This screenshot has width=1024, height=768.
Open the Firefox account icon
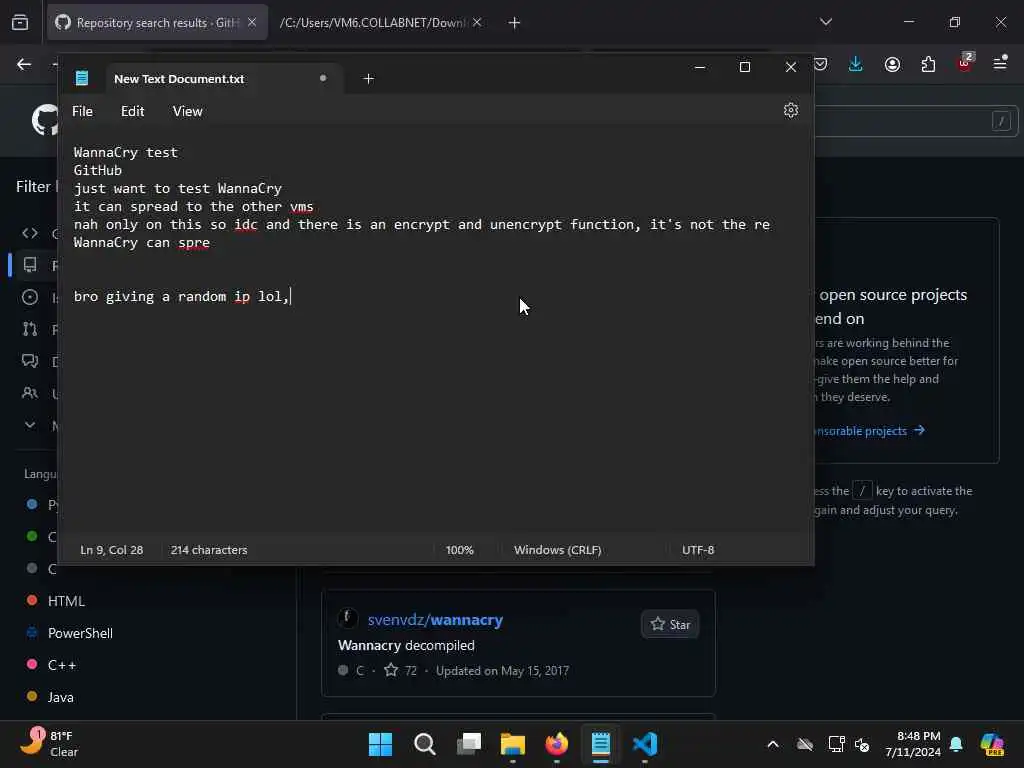(x=892, y=64)
